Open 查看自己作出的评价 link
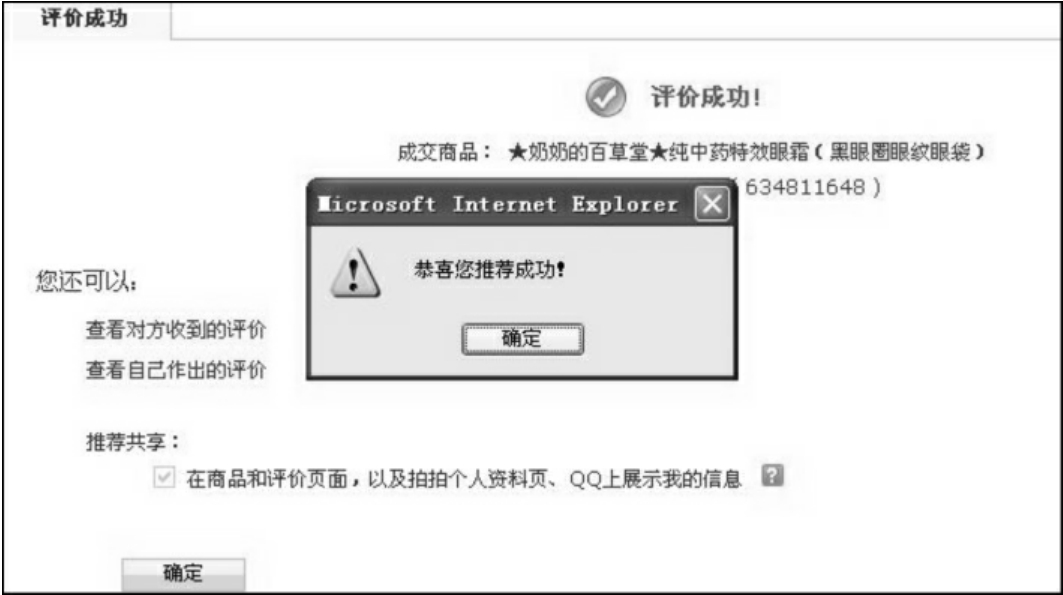The height and width of the screenshot is (595, 1063). tap(176, 370)
